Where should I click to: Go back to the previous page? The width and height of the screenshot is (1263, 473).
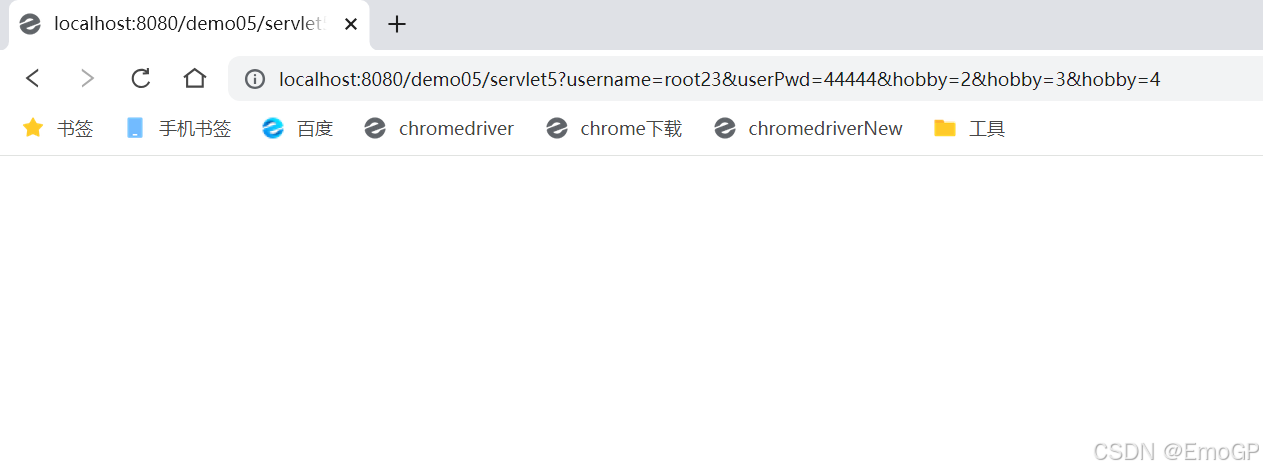tap(33, 78)
